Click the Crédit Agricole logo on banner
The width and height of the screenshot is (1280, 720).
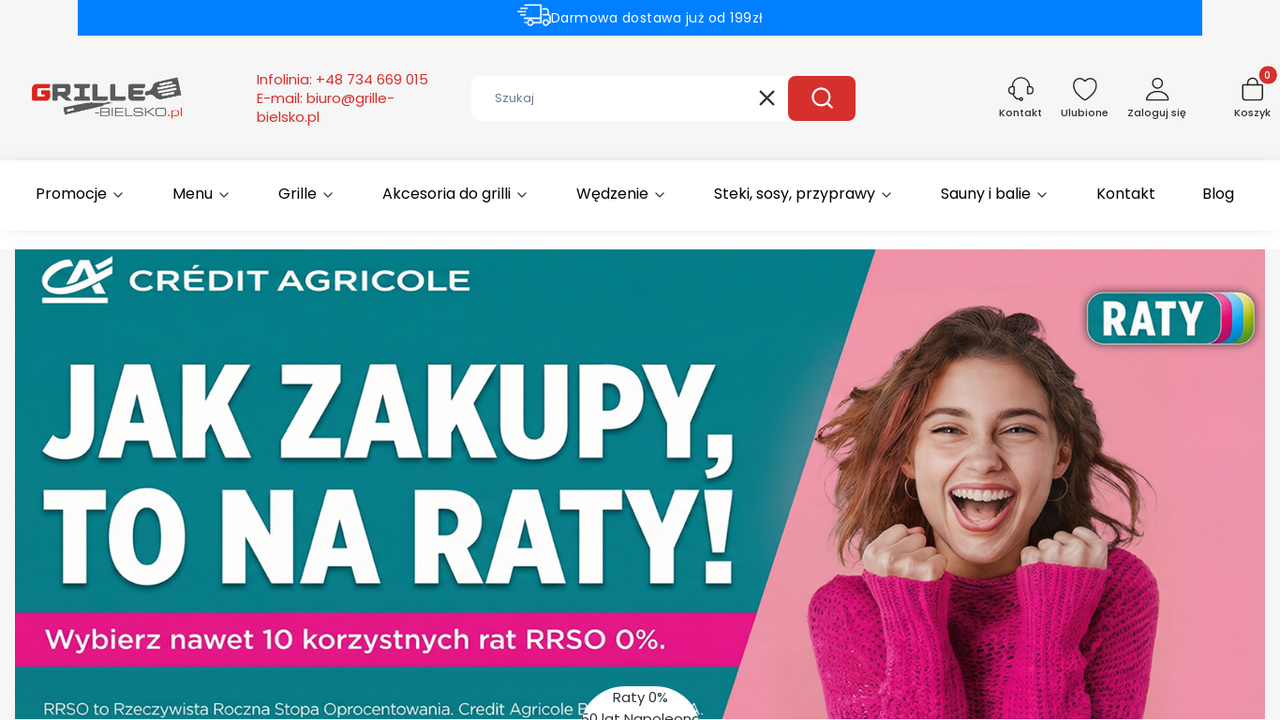pyautogui.click(x=256, y=280)
